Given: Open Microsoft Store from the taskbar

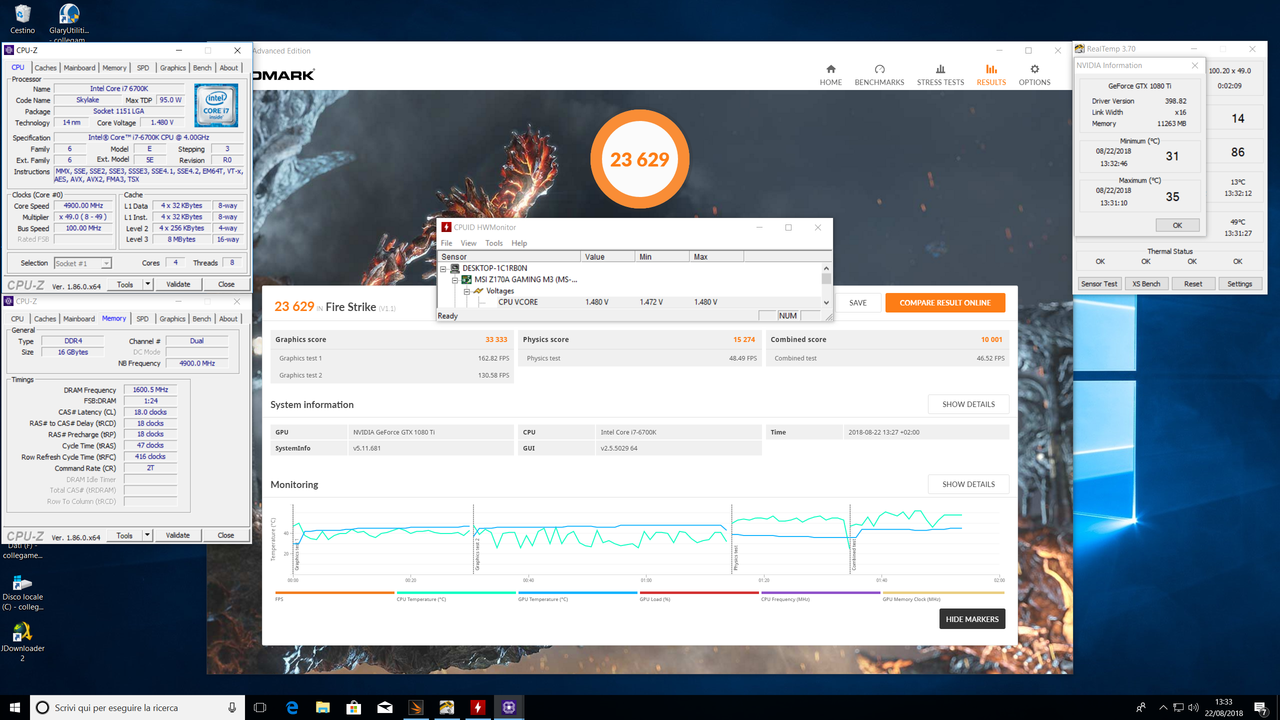Looking at the screenshot, I should point(354,707).
